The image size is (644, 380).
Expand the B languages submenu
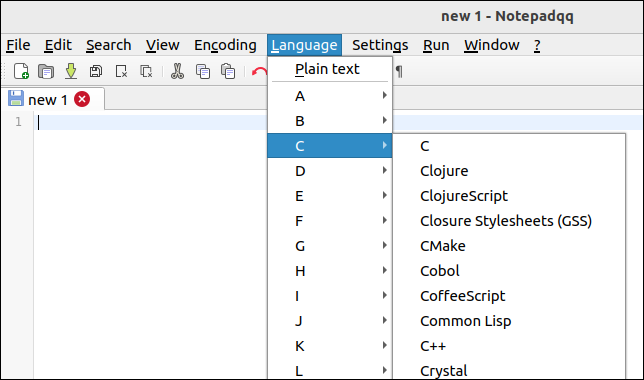tap(330, 121)
